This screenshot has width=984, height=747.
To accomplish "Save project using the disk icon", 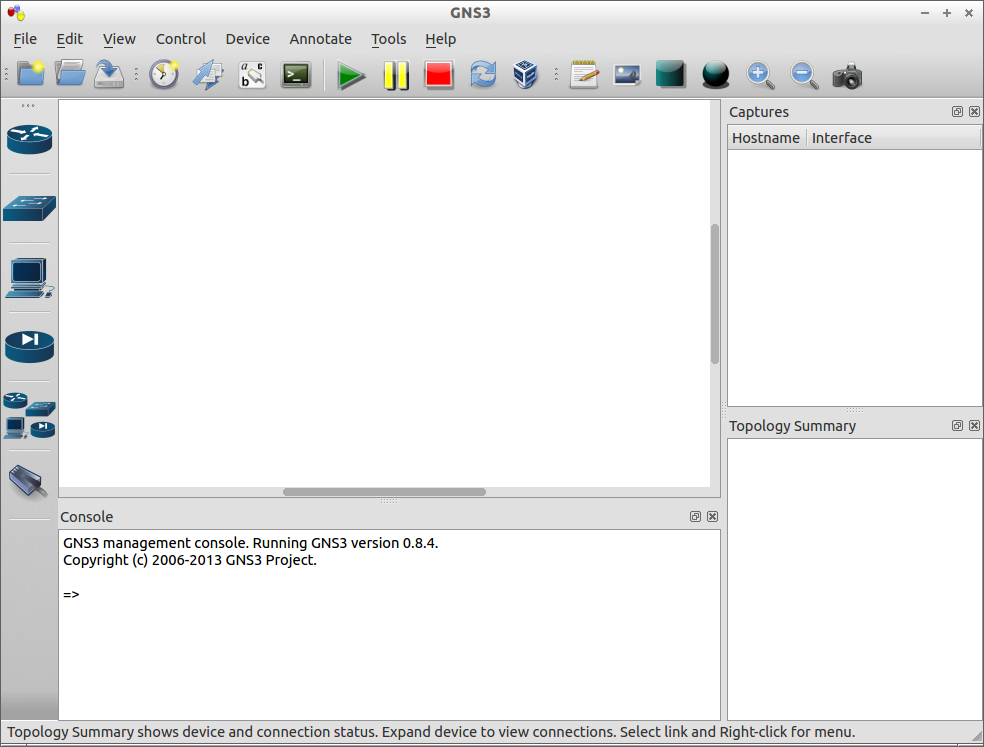I will coord(109,75).
